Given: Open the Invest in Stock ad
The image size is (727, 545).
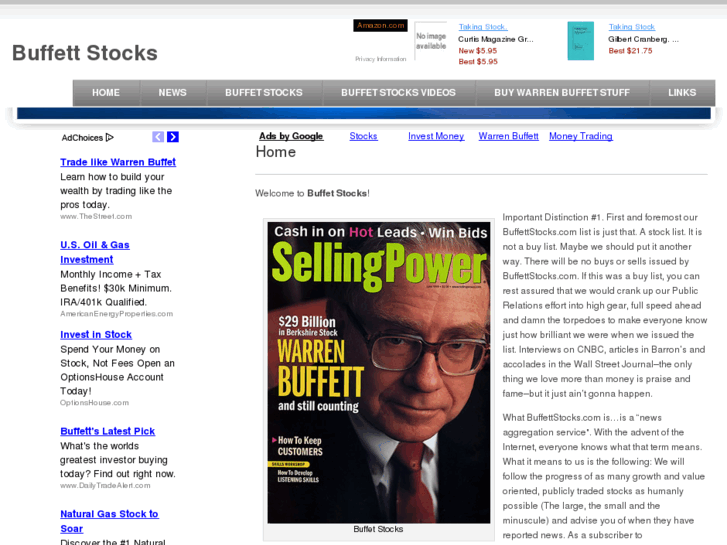Looking at the screenshot, I should pyautogui.click(x=96, y=335).
